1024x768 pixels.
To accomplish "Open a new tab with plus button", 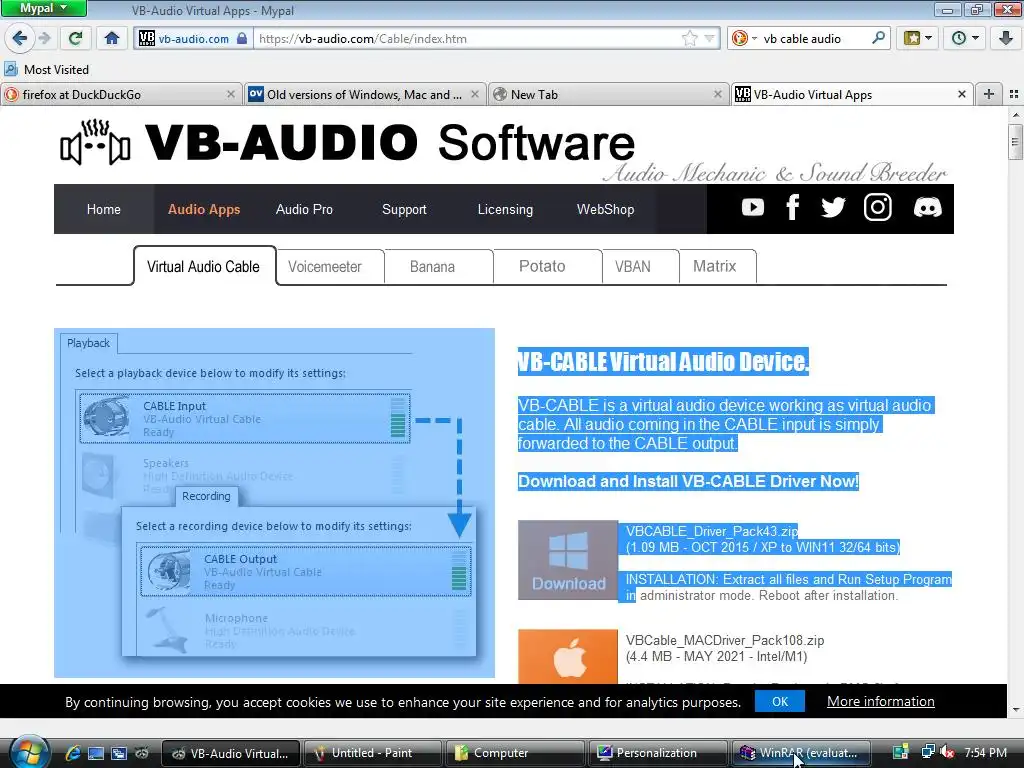I will tap(989, 94).
